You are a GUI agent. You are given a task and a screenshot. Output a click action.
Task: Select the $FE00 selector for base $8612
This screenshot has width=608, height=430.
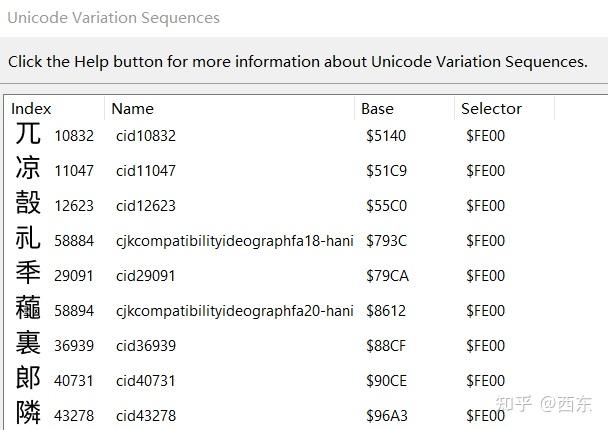pos(485,311)
